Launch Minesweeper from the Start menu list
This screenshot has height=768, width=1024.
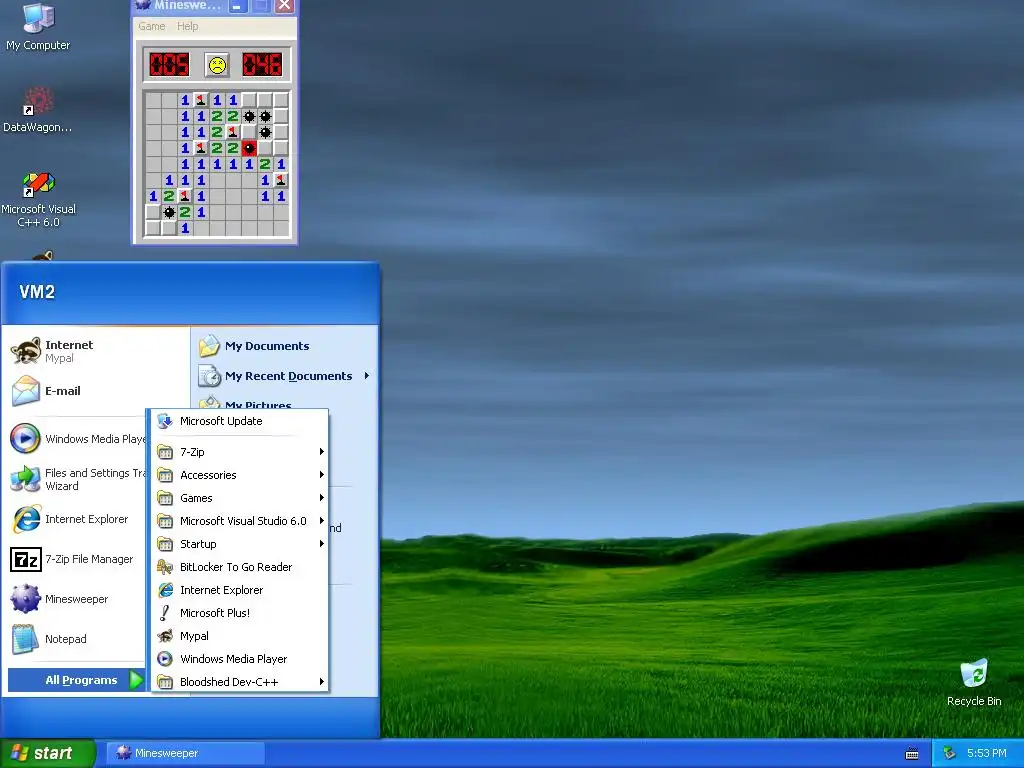coord(77,599)
